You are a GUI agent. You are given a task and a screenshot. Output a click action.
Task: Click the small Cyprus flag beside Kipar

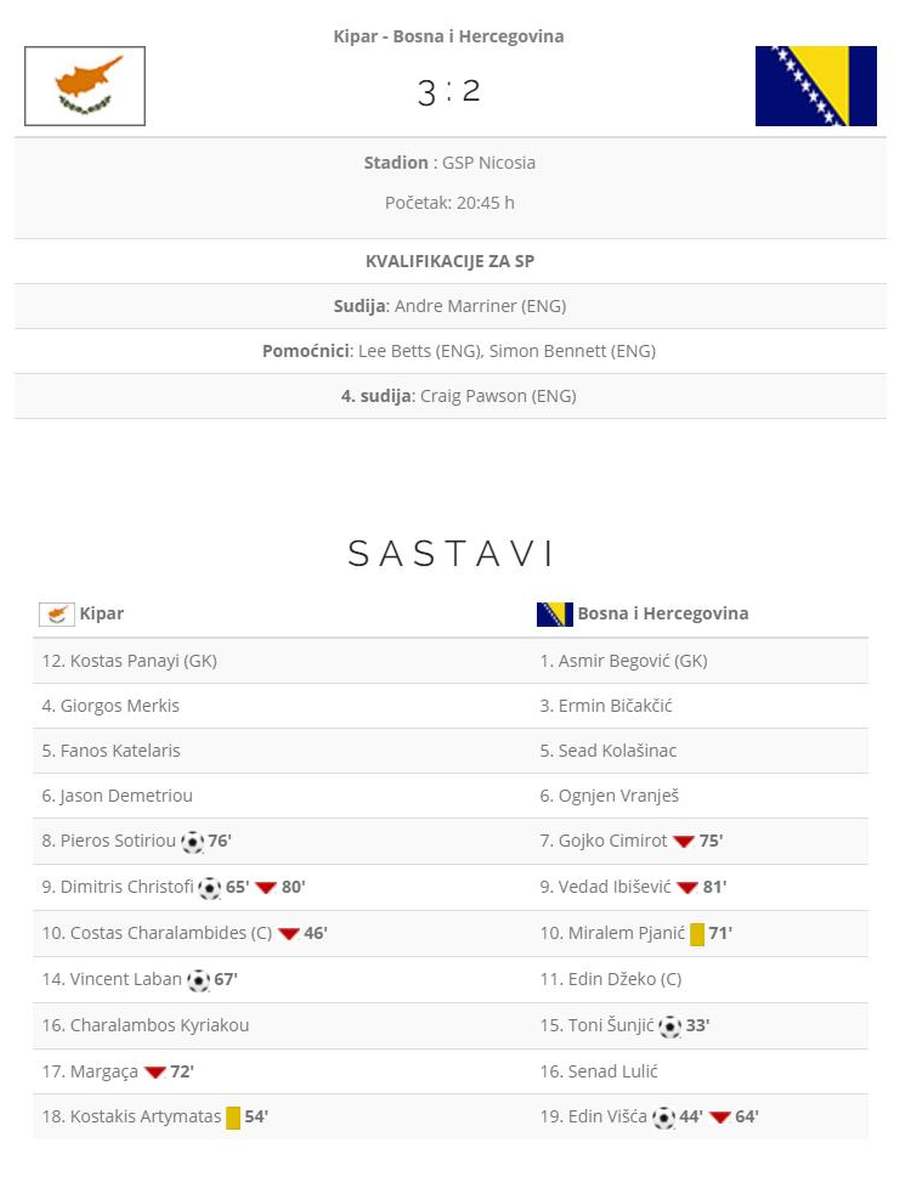(x=57, y=614)
